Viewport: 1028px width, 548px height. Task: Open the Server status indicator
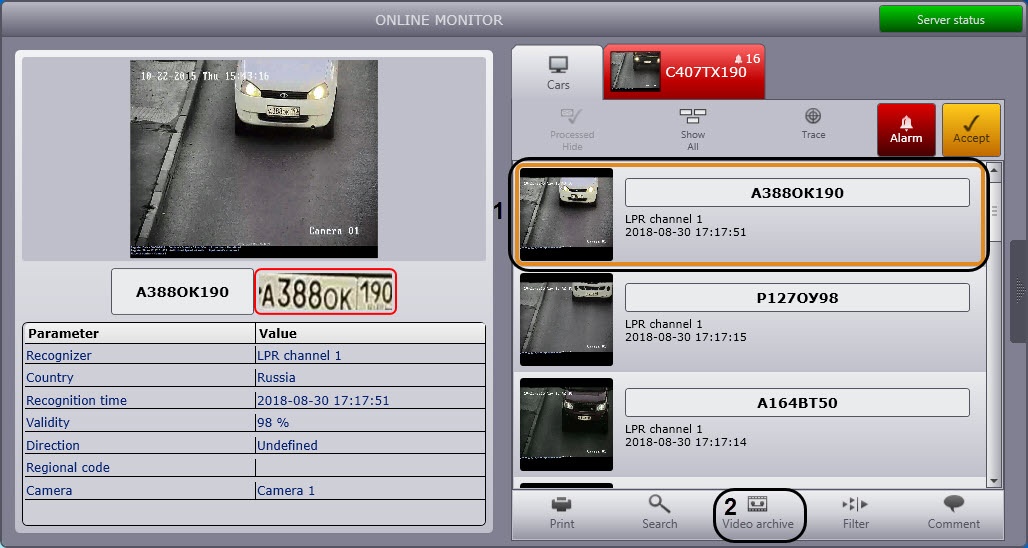950,20
